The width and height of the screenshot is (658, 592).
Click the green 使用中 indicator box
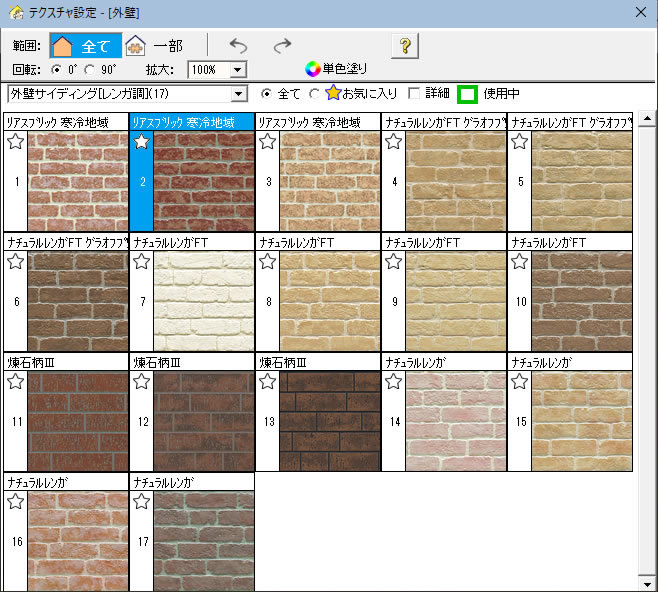pos(467,94)
